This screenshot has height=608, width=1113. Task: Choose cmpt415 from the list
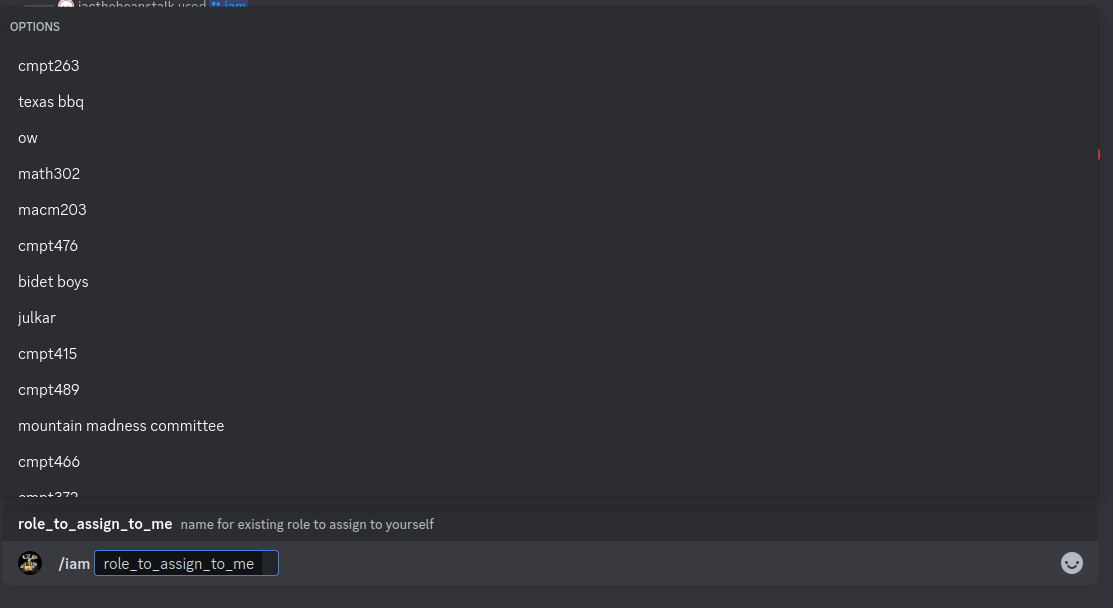pos(550,354)
